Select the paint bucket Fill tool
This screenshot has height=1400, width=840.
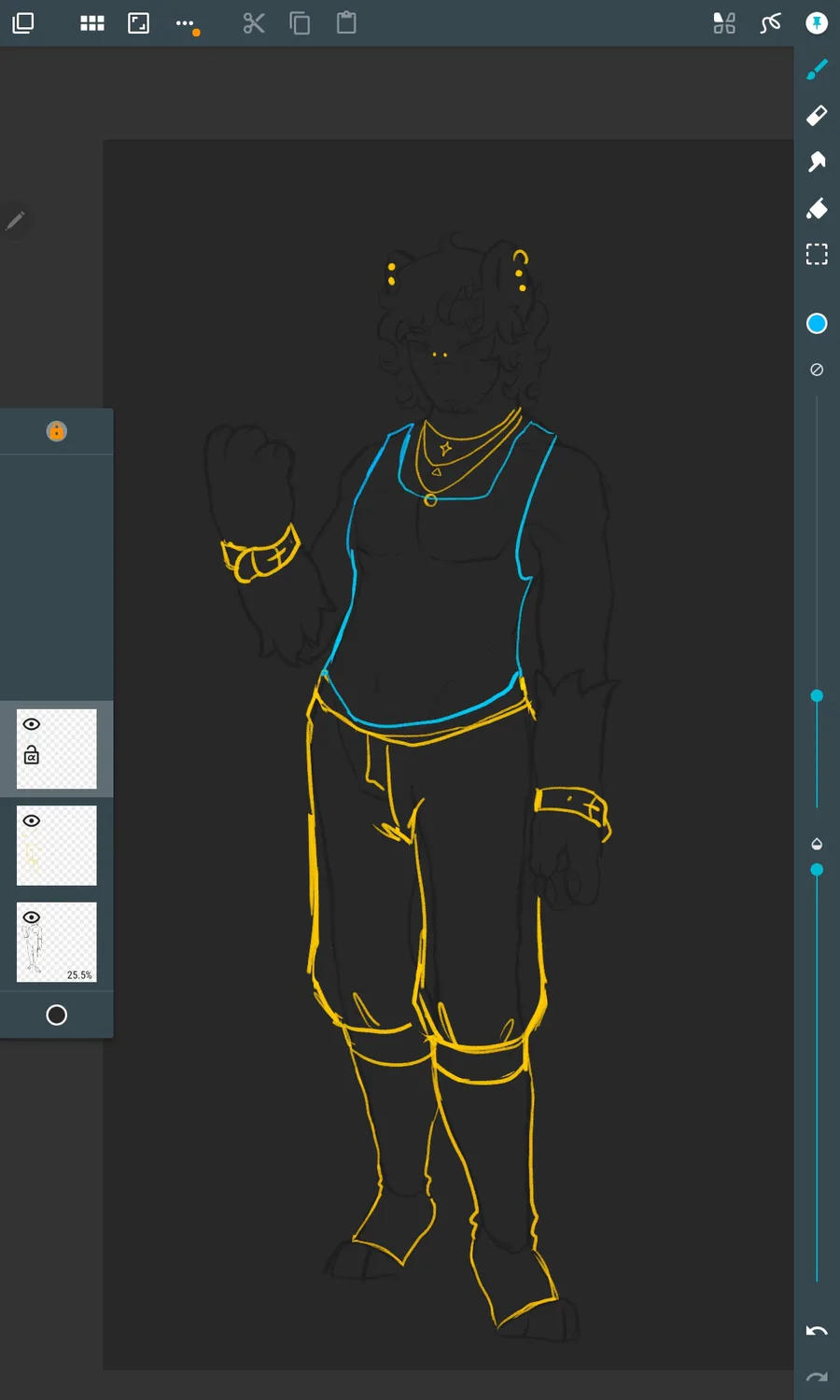(x=817, y=208)
